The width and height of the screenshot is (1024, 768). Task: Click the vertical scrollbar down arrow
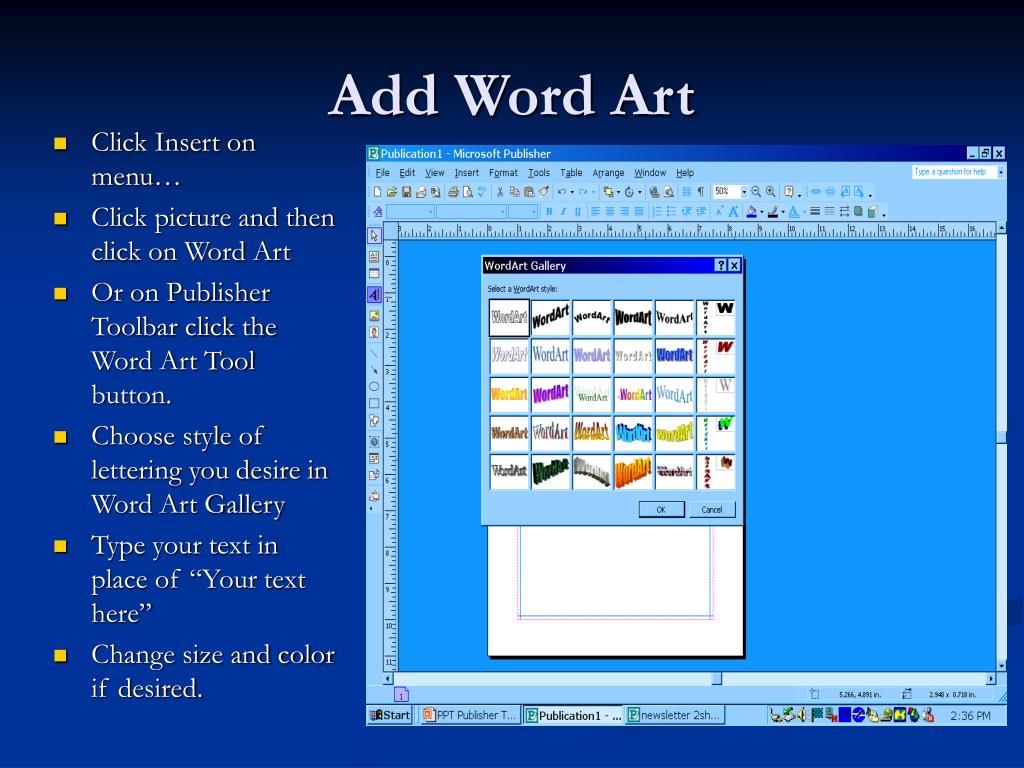coord(1001,666)
